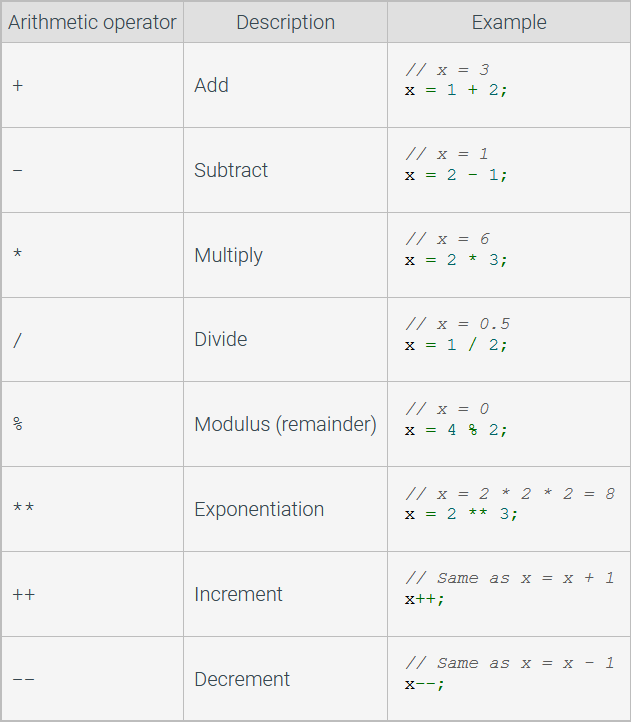Click the code line x = 1 + 2;

456,90
